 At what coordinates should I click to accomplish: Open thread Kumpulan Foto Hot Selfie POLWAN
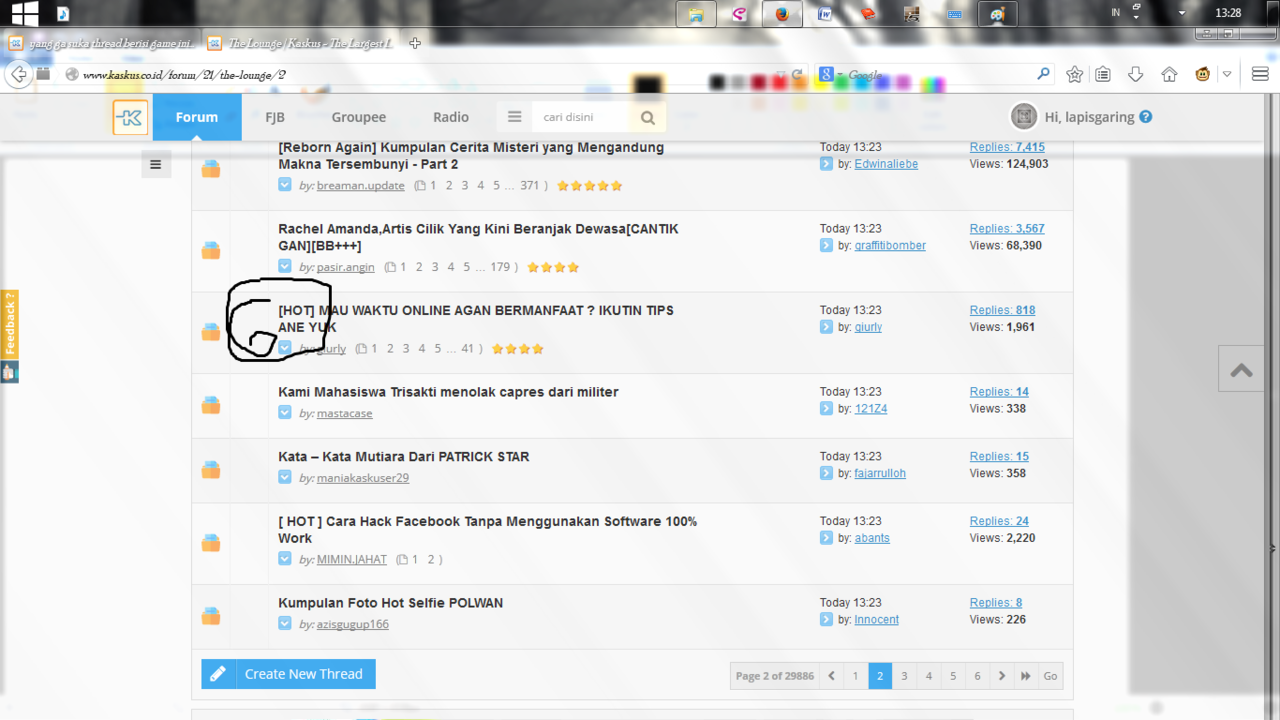(390, 603)
